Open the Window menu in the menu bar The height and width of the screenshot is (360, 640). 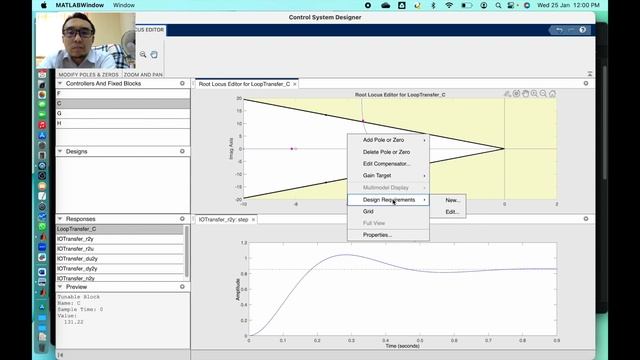124,5
